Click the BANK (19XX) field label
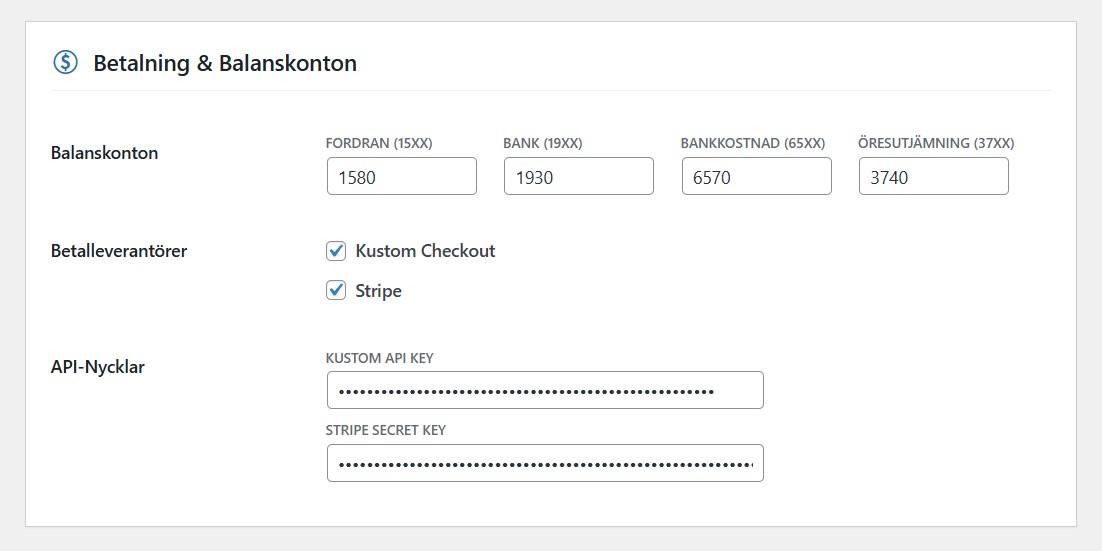The image size is (1102, 551). point(543,143)
